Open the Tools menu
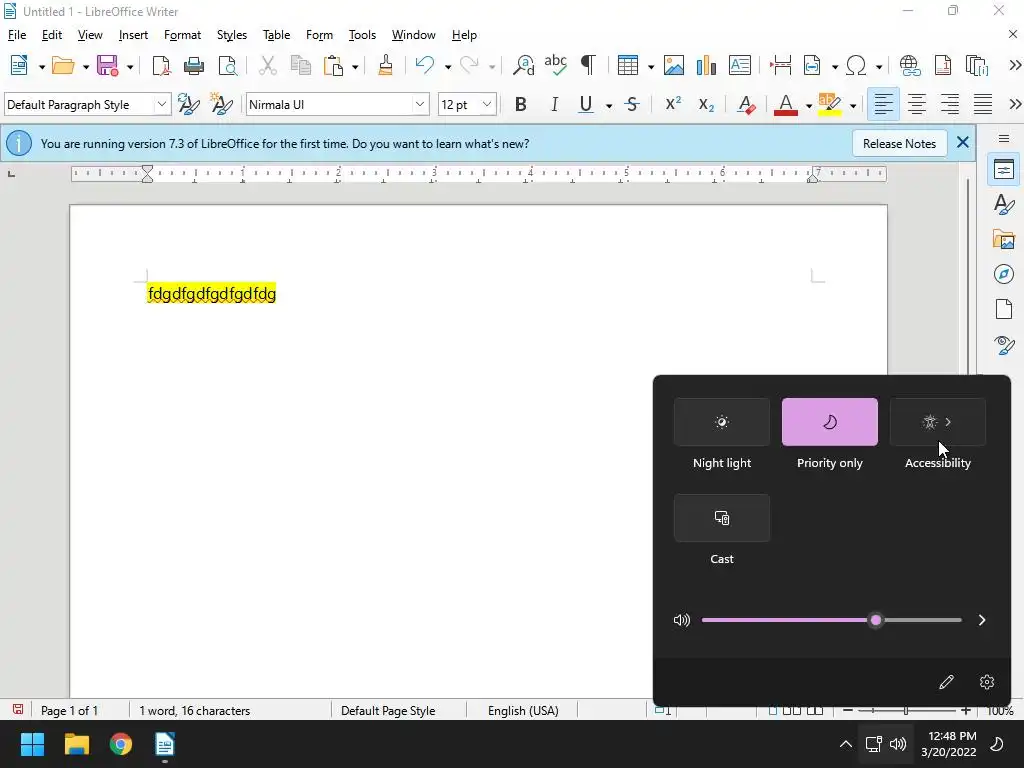The height and width of the screenshot is (768, 1024). [x=362, y=35]
